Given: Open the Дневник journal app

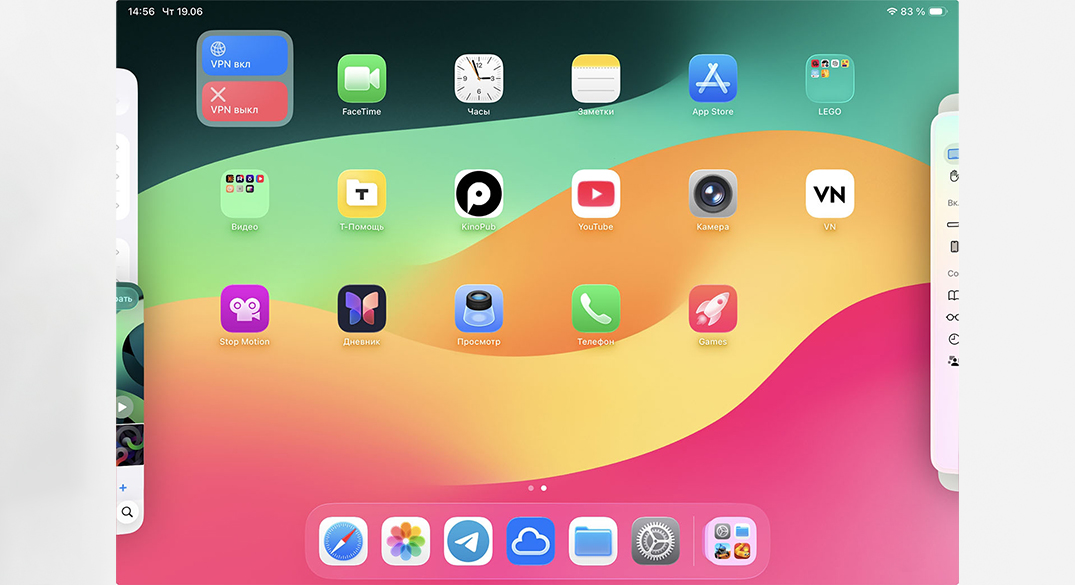Looking at the screenshot, I should pos(361,309).
